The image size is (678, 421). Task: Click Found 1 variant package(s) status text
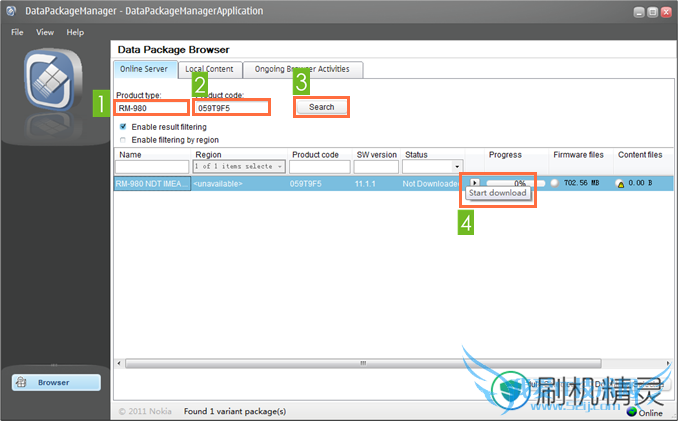[235, 411]
